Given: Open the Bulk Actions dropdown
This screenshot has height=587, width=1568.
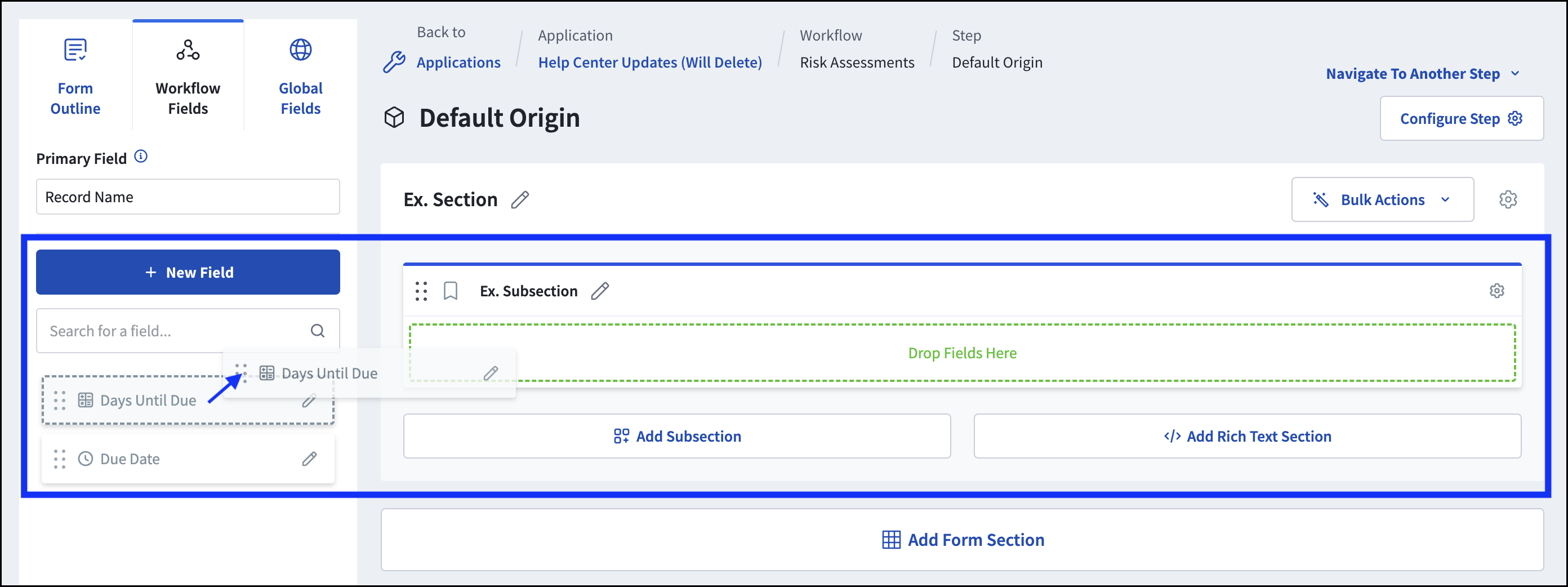Looking at the screenshot, I should (x=1382, y=200).
